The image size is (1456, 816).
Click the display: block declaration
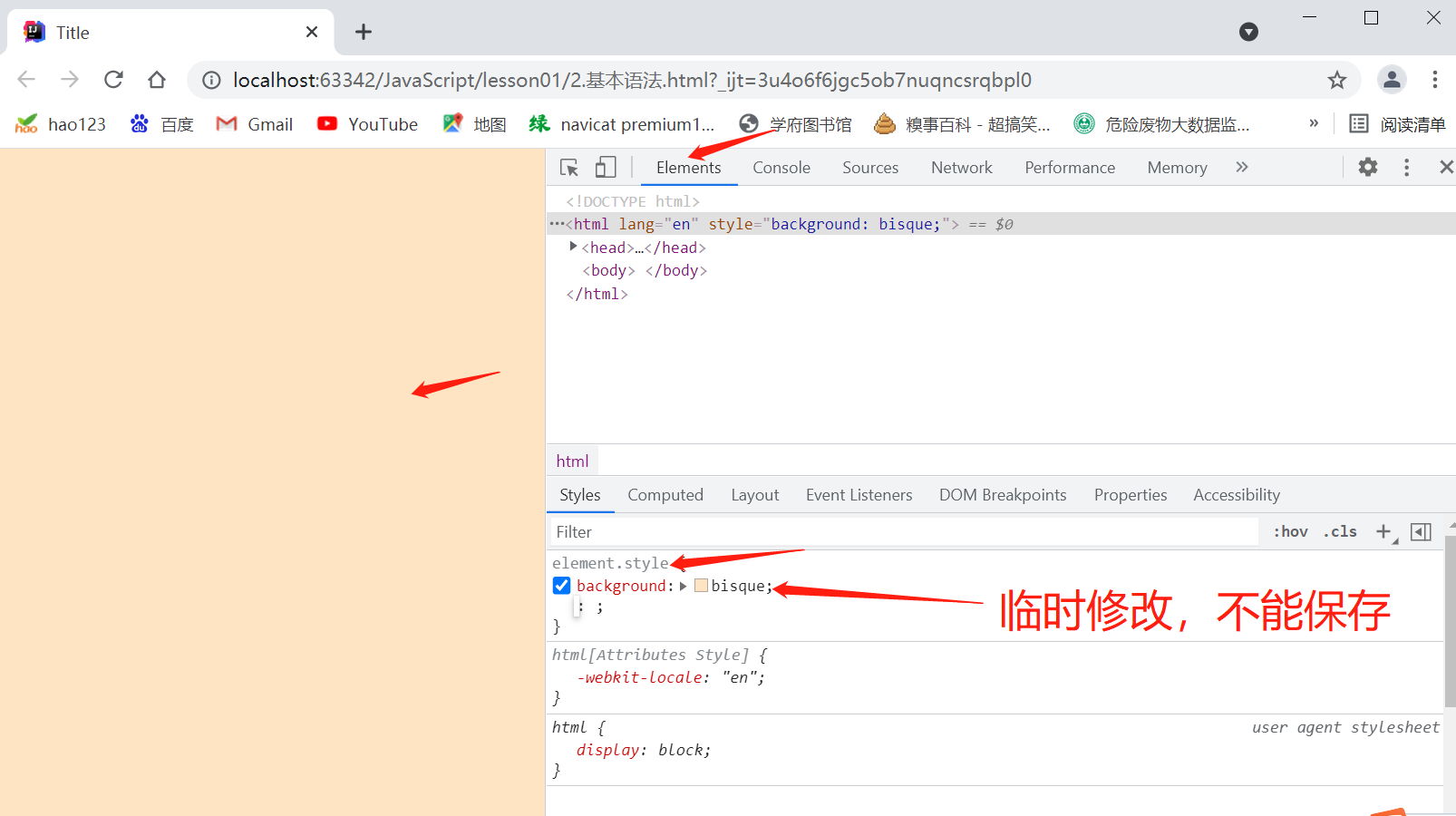644,750
